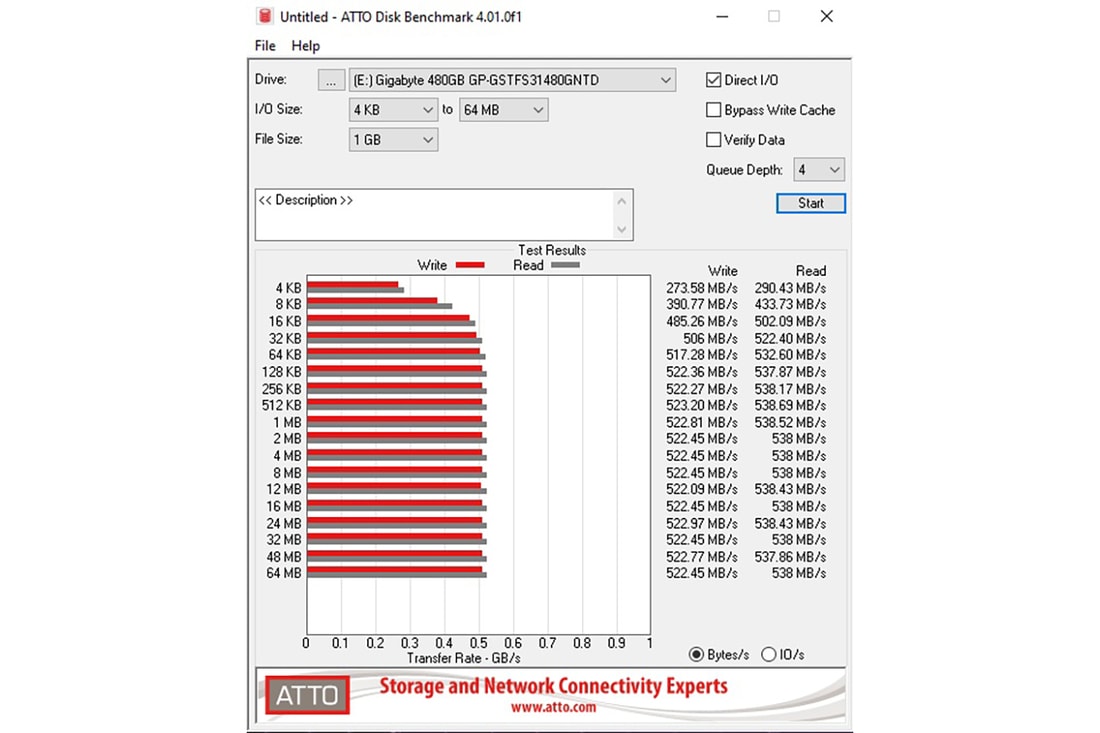Image resolution: width=1100 pixels, height=733 pixels.
Task: Enable the Verify Data checkbox
Action: coord(713,140)
